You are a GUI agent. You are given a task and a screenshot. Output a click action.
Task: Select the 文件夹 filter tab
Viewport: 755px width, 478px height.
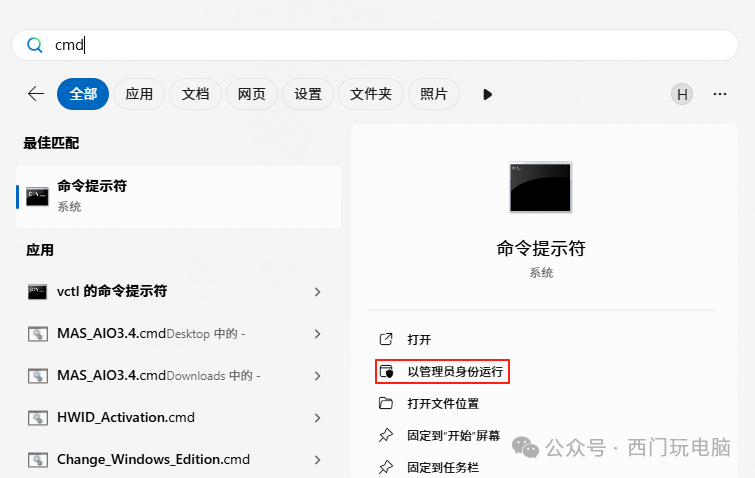click(x=370, y=94)
